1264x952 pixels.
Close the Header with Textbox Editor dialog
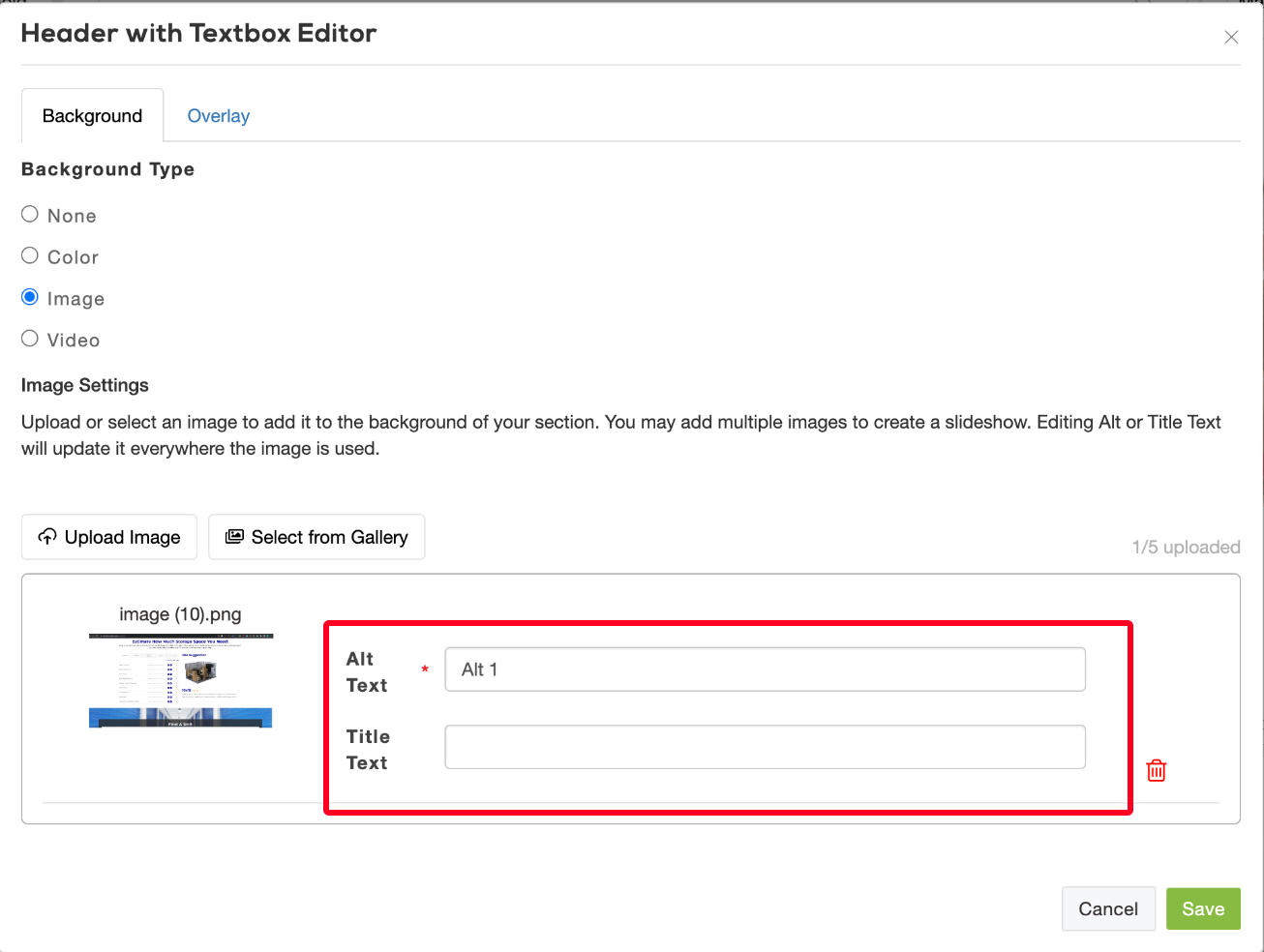1231,38
